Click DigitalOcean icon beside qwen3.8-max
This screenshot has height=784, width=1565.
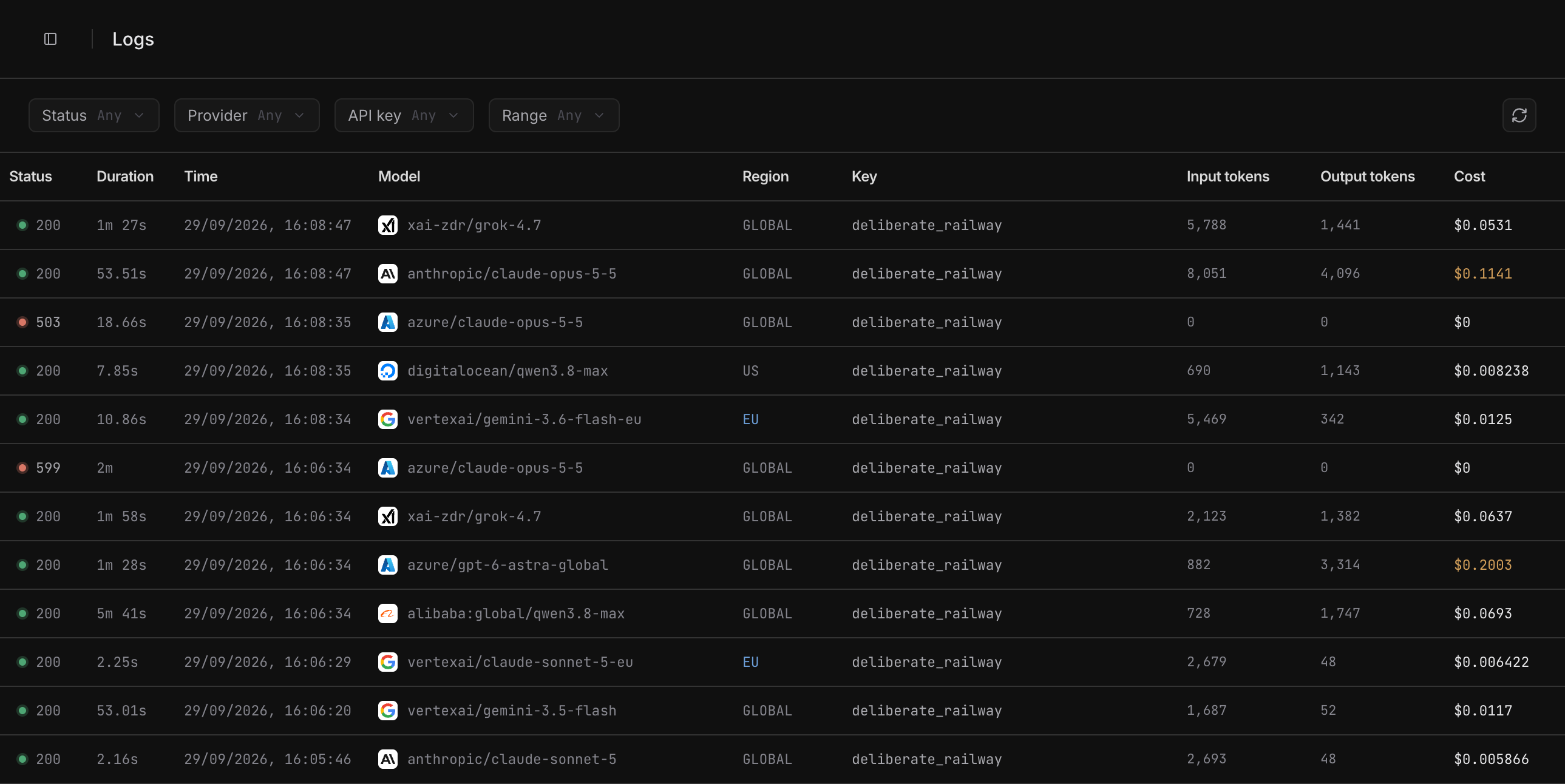tap(387, 371)
